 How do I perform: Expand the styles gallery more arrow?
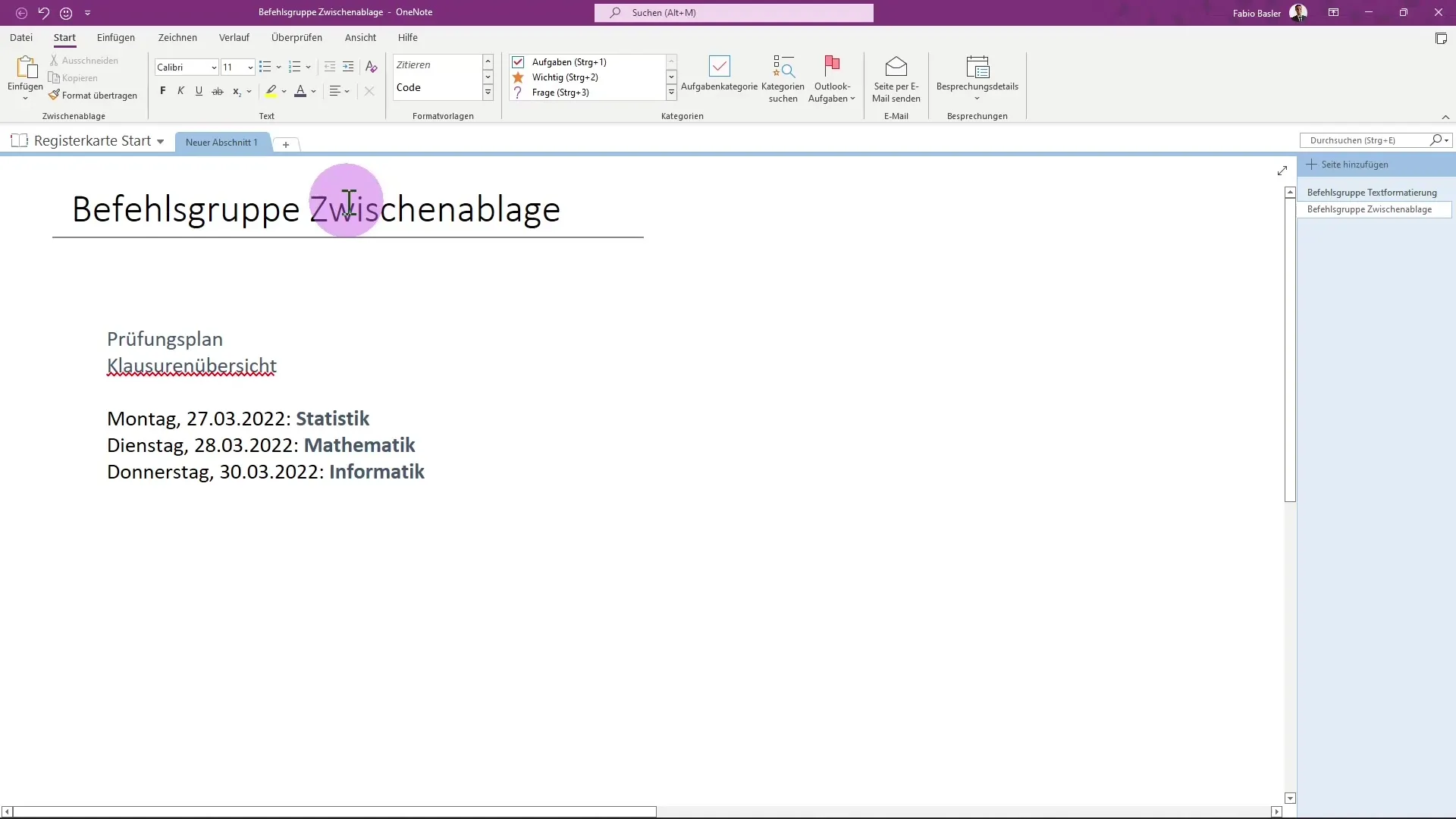point(488,93)
